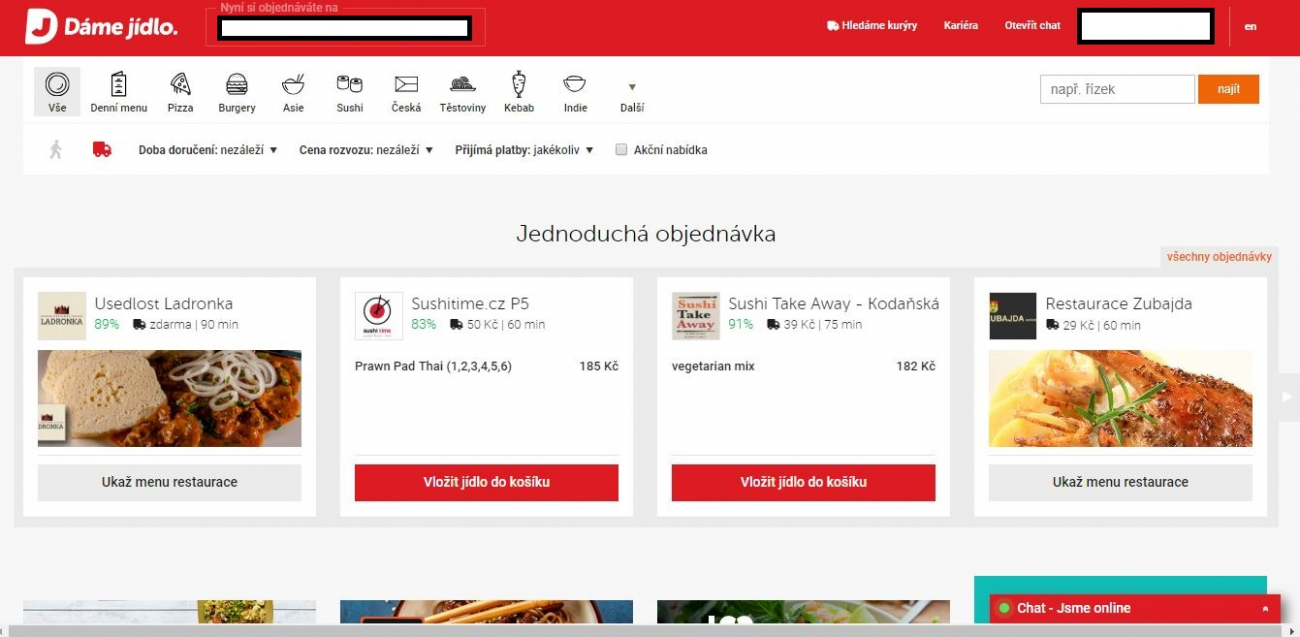Open Usedlost Ladronka restaurant title
Viewport: 1300px width, 637px height.
click(164, 304)
